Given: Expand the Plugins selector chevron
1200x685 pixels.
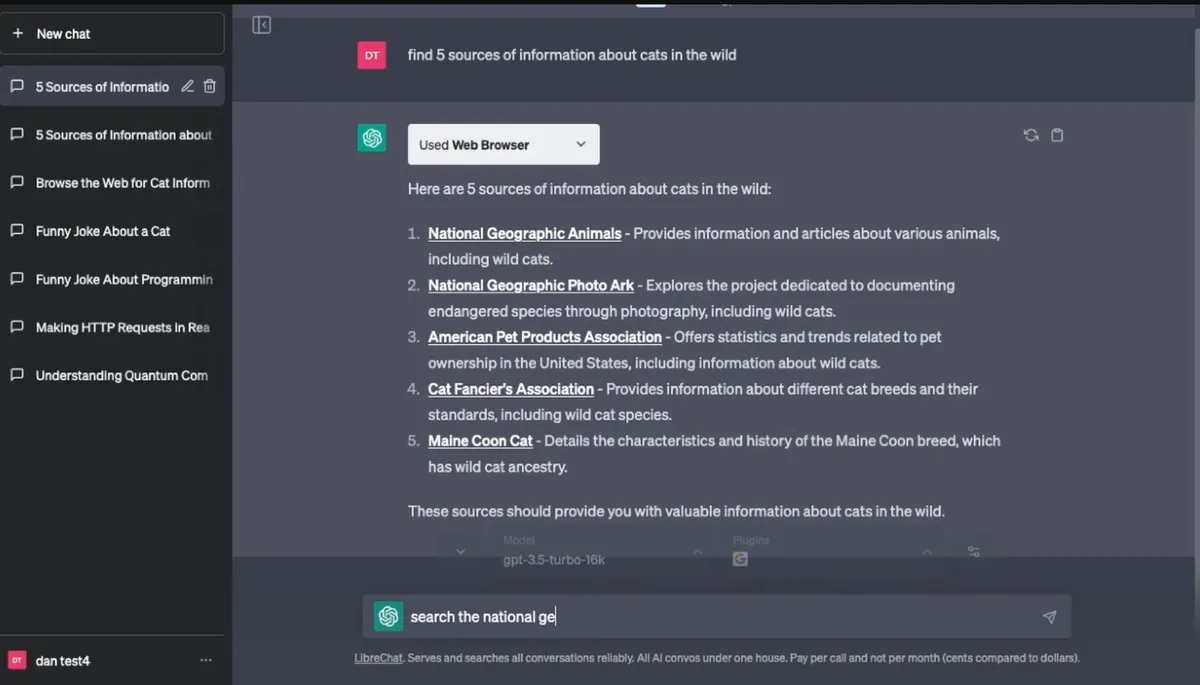Looking at the screenshot, I should [x=927, y=552].
